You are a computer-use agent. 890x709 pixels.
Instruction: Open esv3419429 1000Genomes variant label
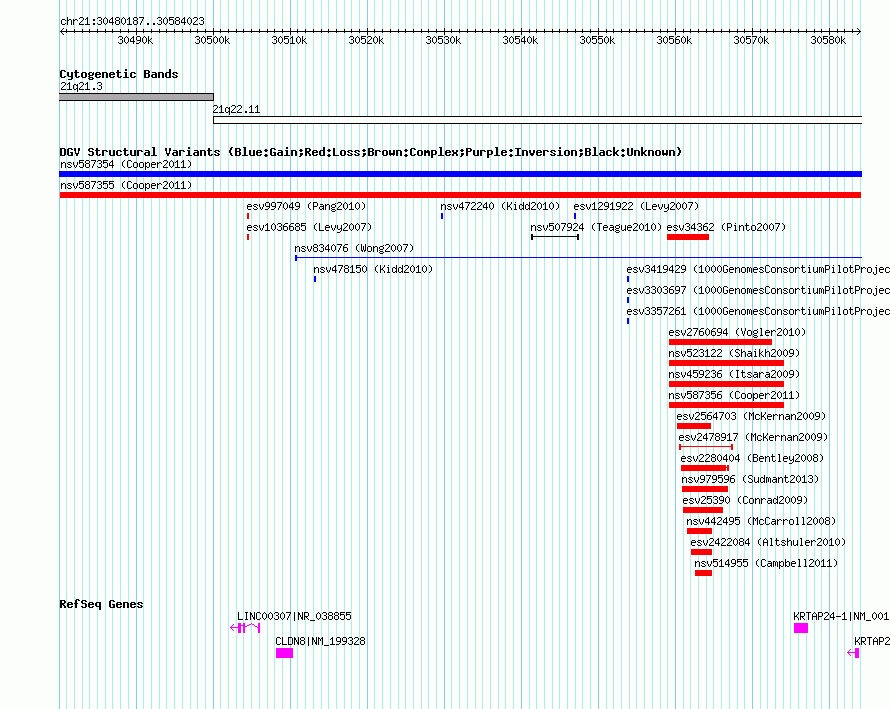(758, 269)
